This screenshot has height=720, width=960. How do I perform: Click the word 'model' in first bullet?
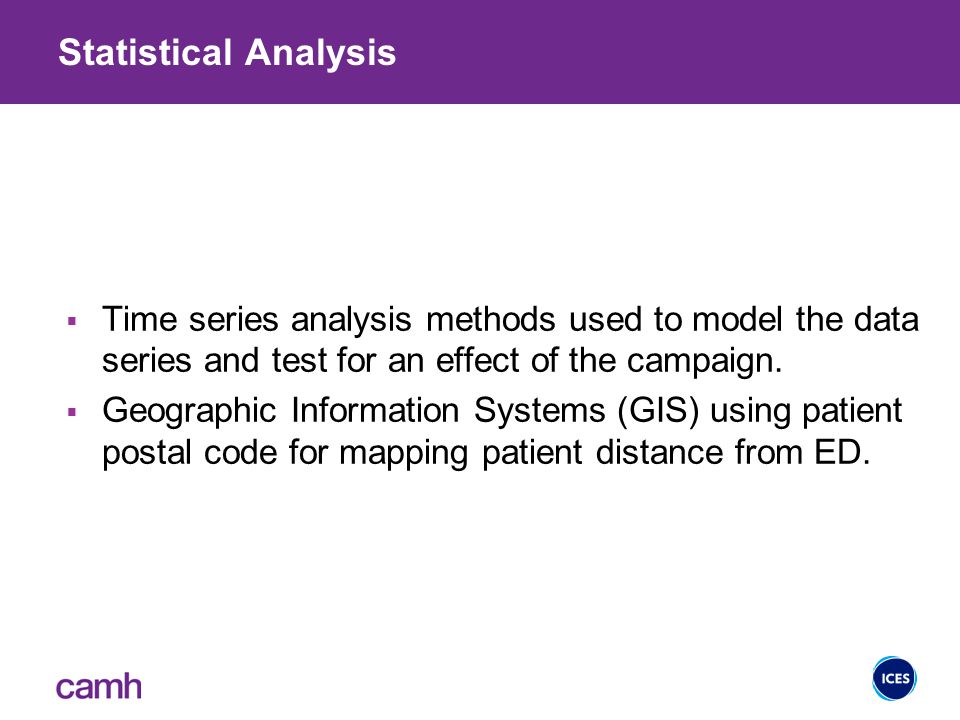[738, 319]
